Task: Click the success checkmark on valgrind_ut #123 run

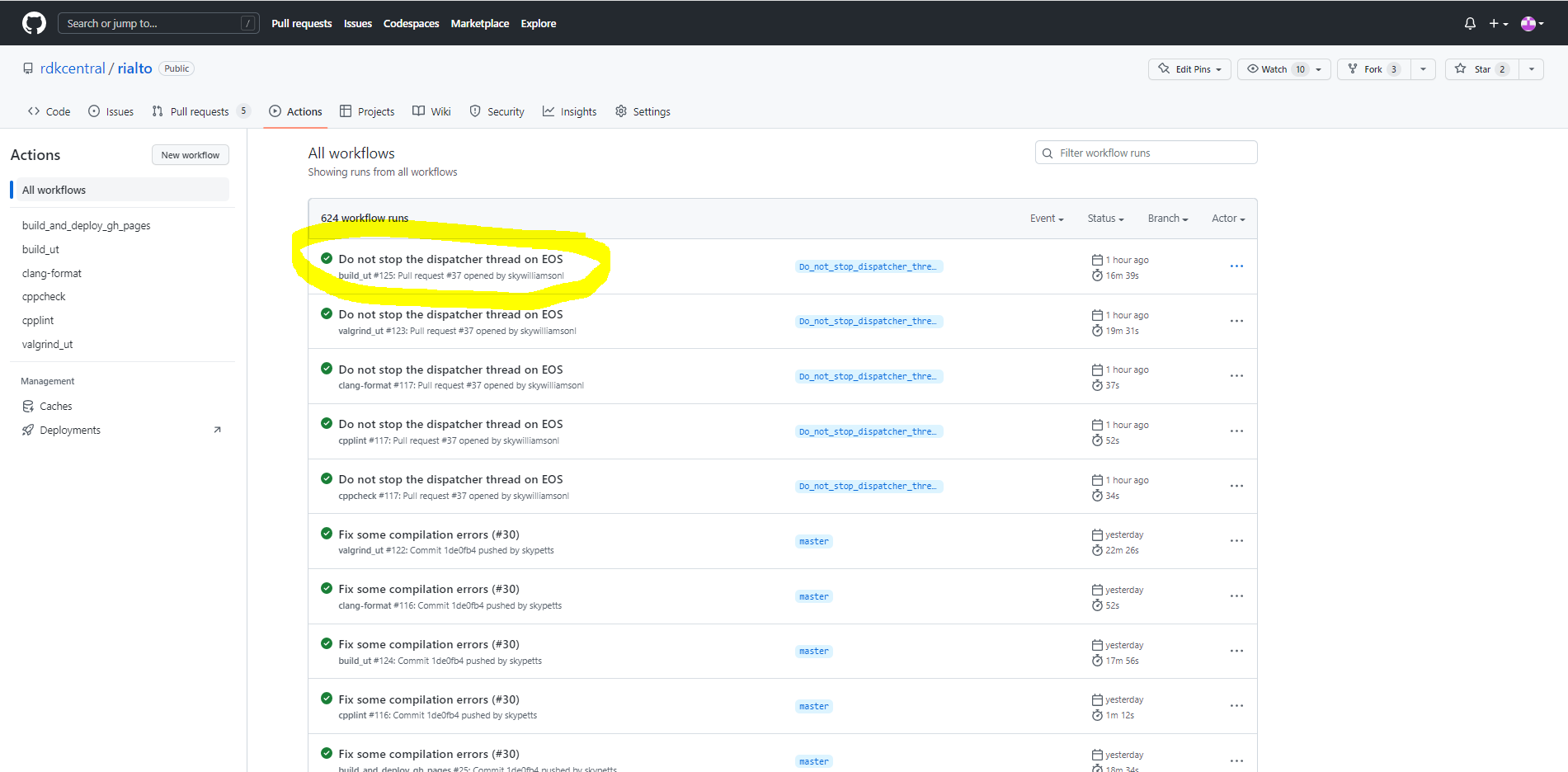Action: 327,313
